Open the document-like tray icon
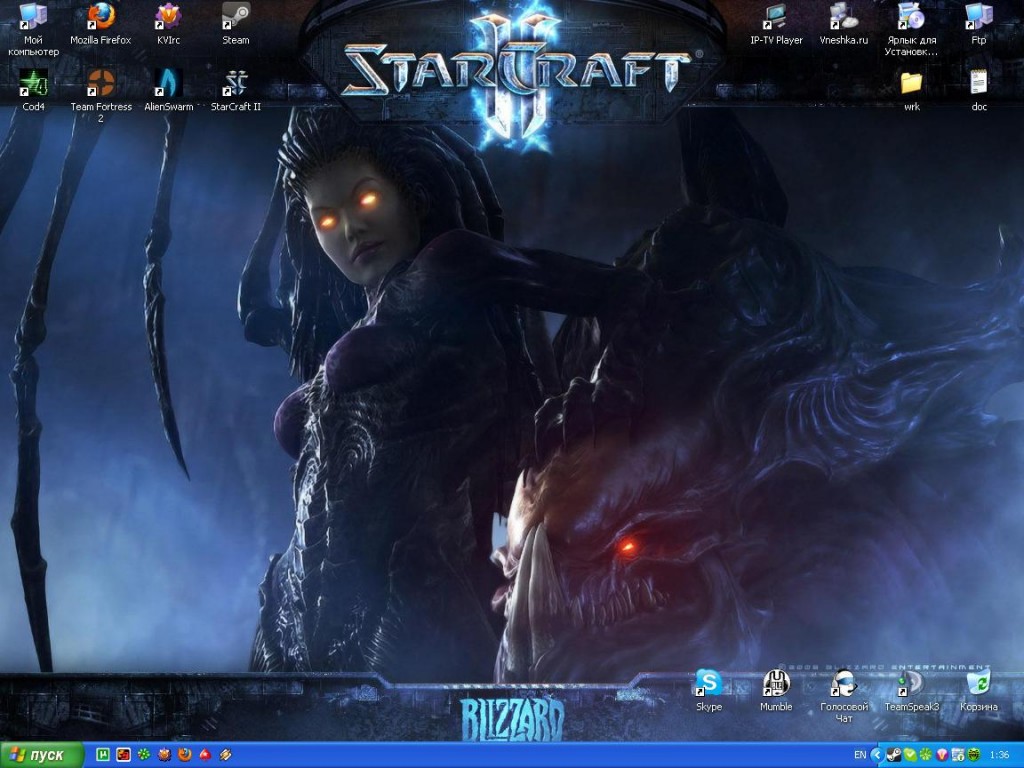The image size is (1024, 768). [957, 756]
